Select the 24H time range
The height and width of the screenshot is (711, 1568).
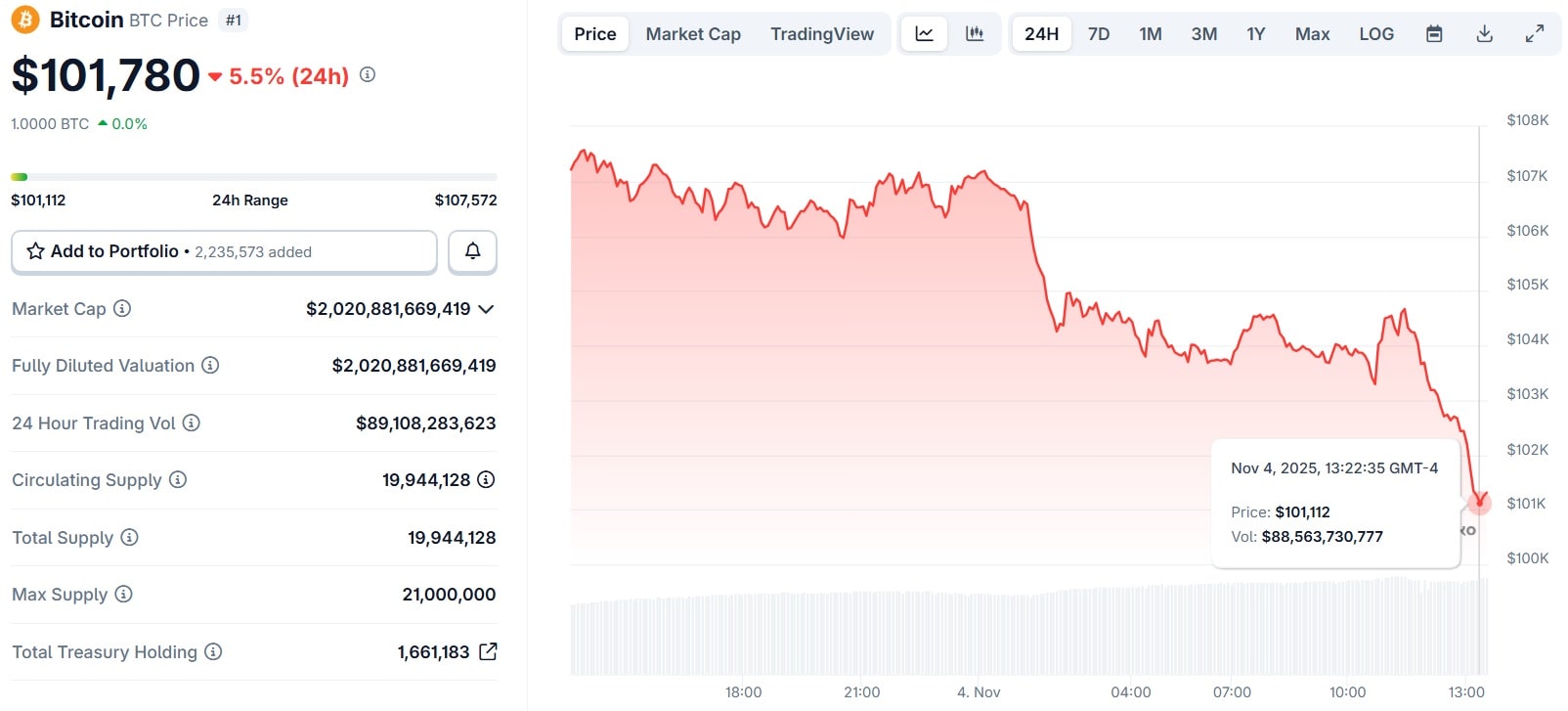tap(1041, 34)
